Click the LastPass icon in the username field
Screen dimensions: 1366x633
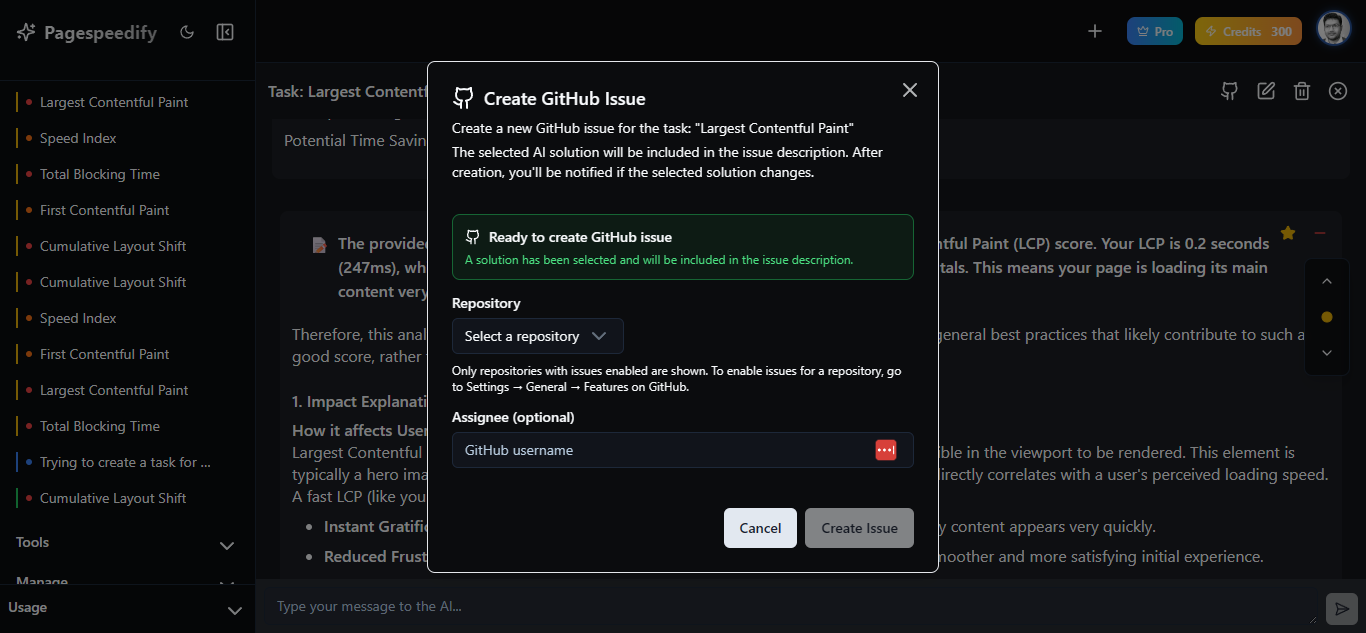(x=886, y=449)
